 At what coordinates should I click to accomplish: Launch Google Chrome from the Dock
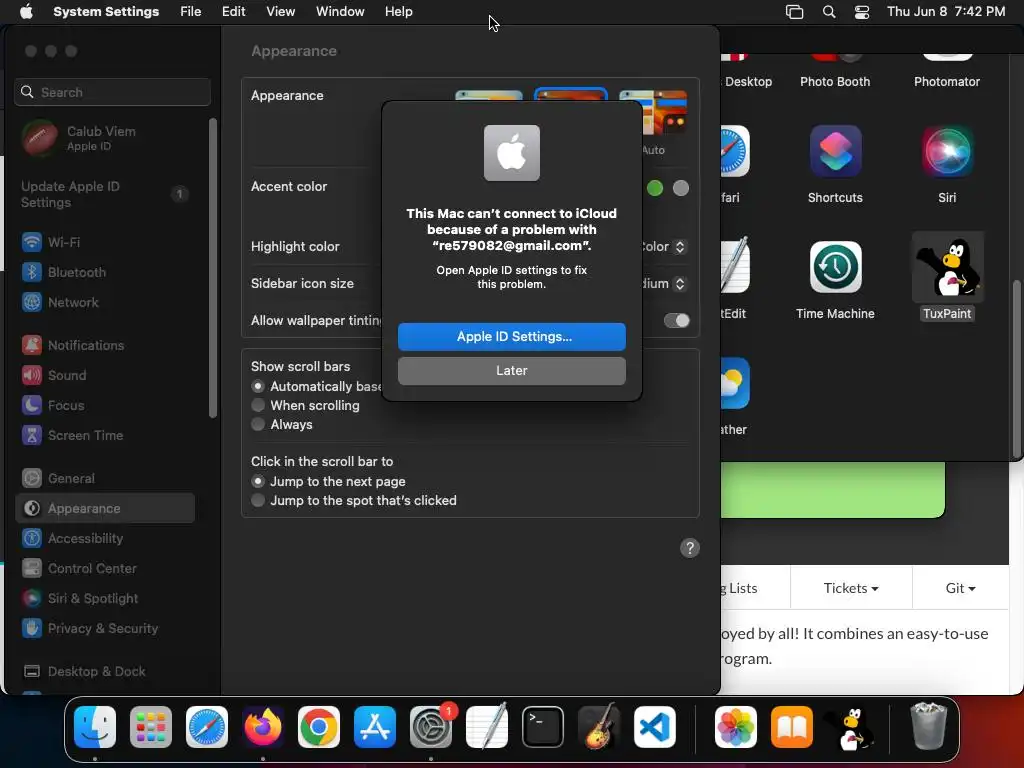[319, 727]
